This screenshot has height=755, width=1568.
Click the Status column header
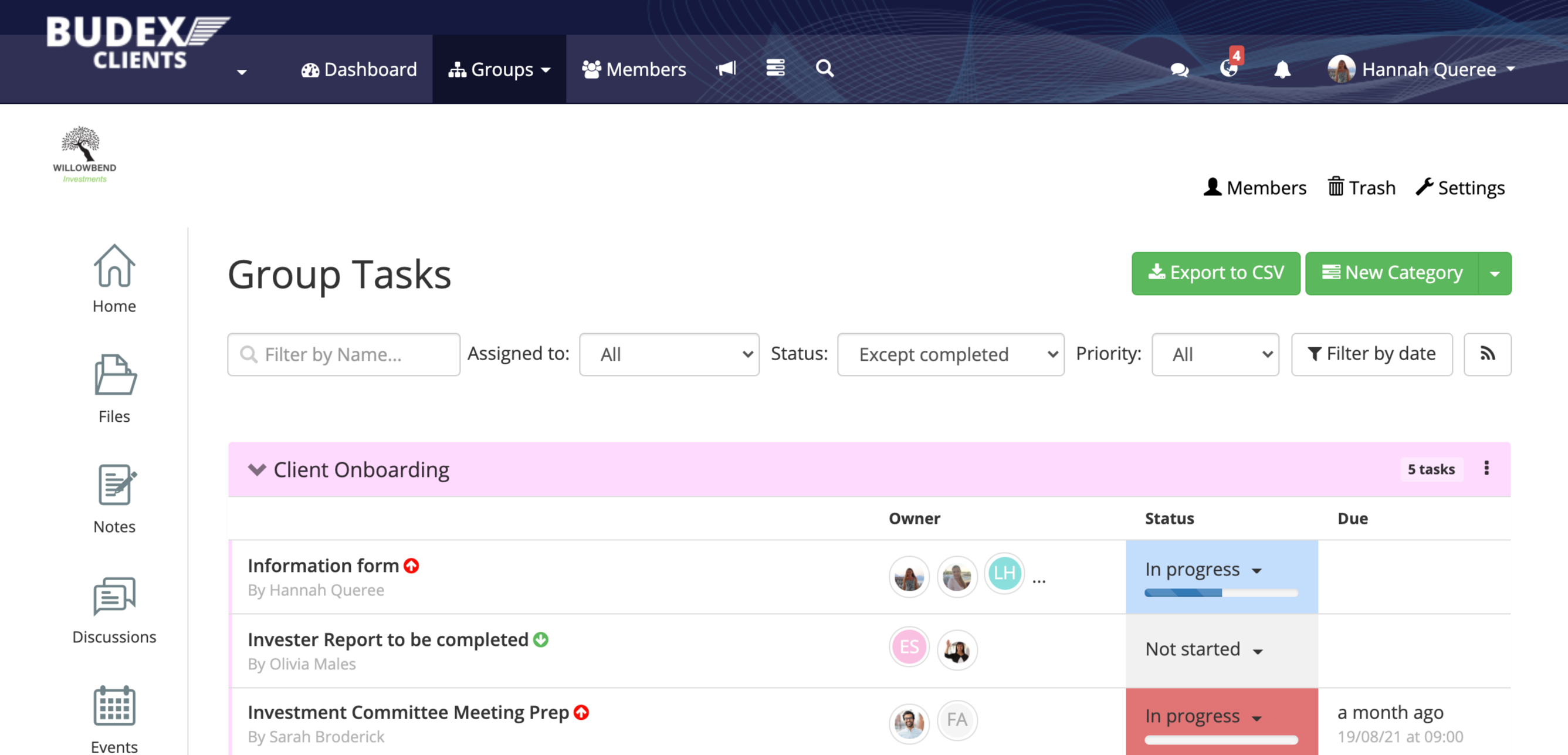click(x=1169, y=518)
